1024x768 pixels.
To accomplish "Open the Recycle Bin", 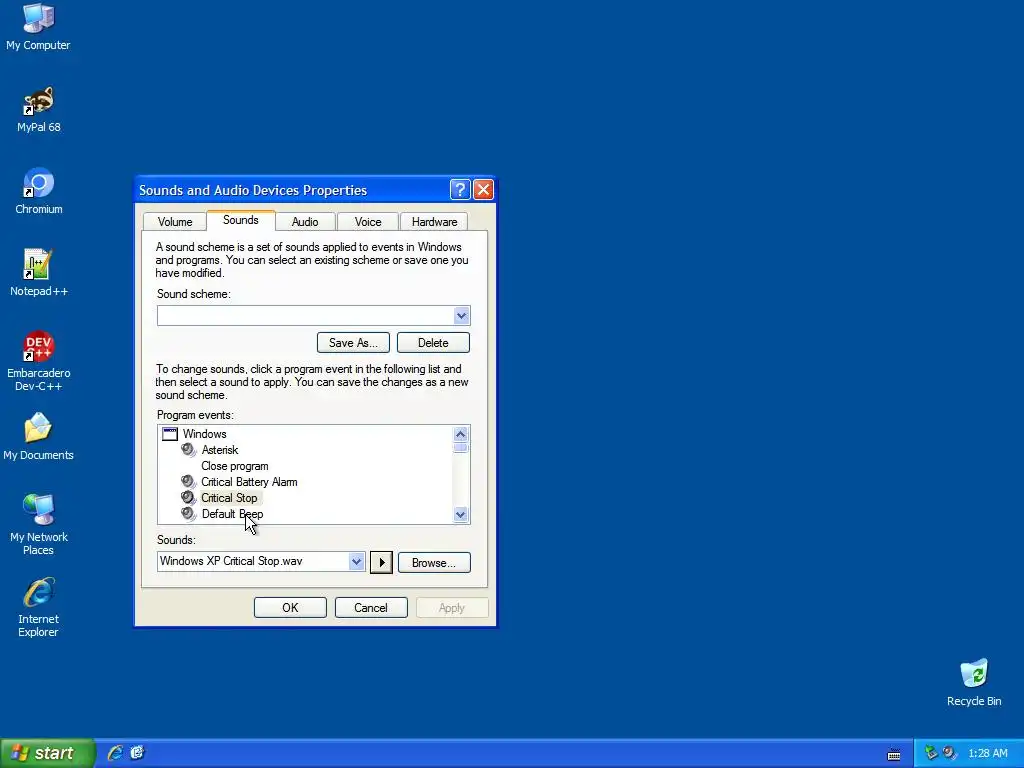I will tap(974, 683).
